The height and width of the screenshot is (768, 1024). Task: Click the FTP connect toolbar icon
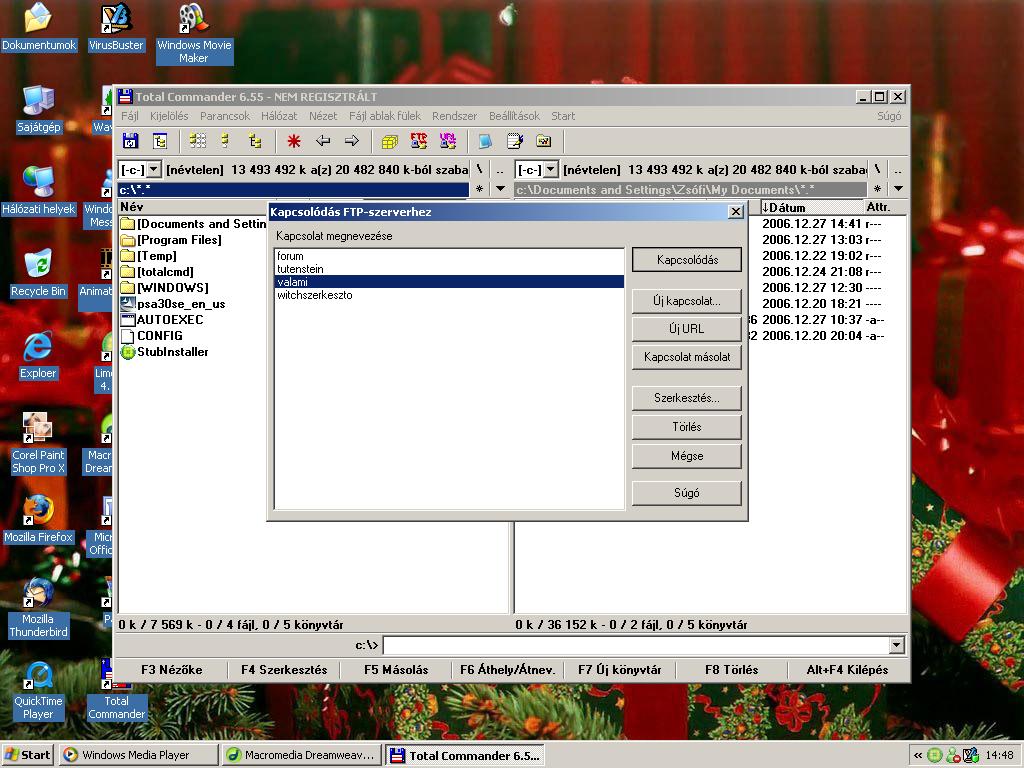pyautogui.click(x=419, y=141)
